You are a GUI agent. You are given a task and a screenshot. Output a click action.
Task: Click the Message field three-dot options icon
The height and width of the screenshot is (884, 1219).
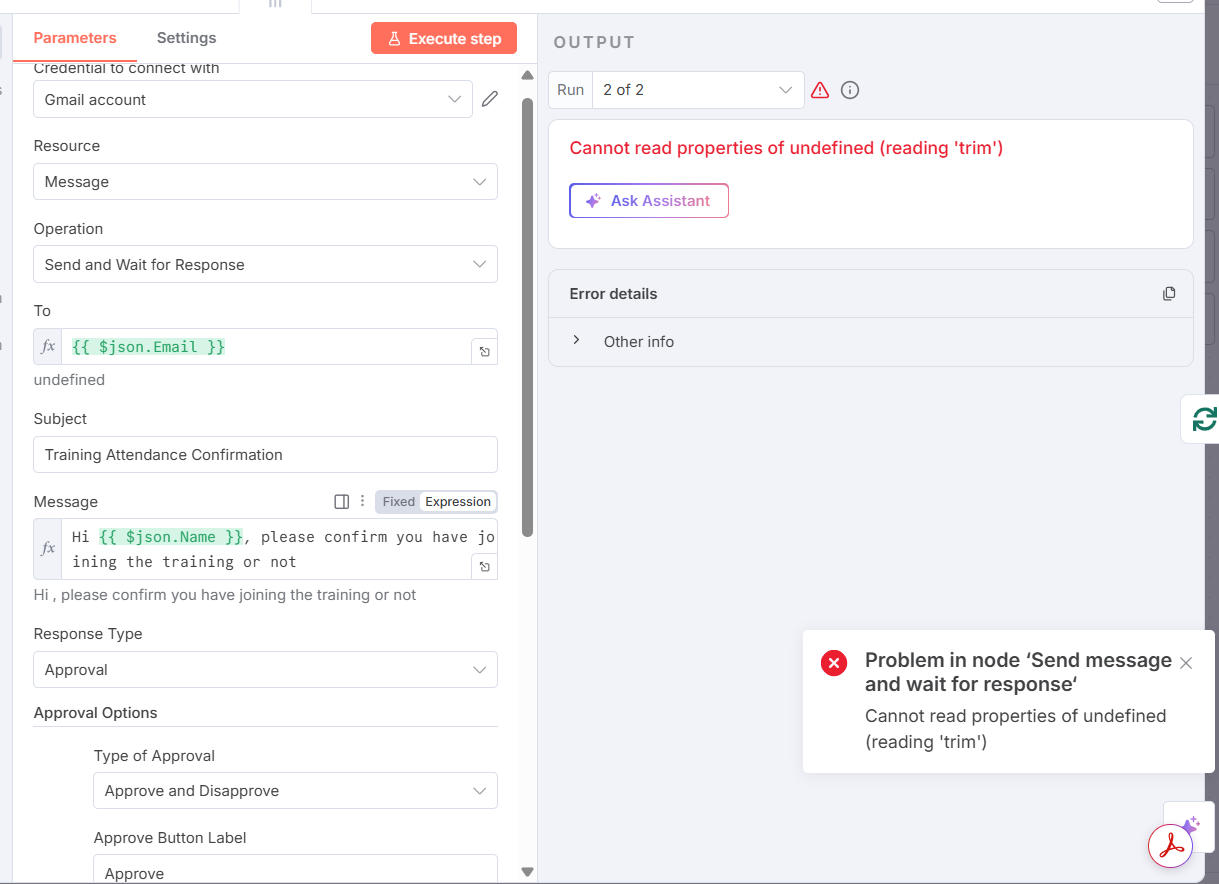tap(363, 501)
